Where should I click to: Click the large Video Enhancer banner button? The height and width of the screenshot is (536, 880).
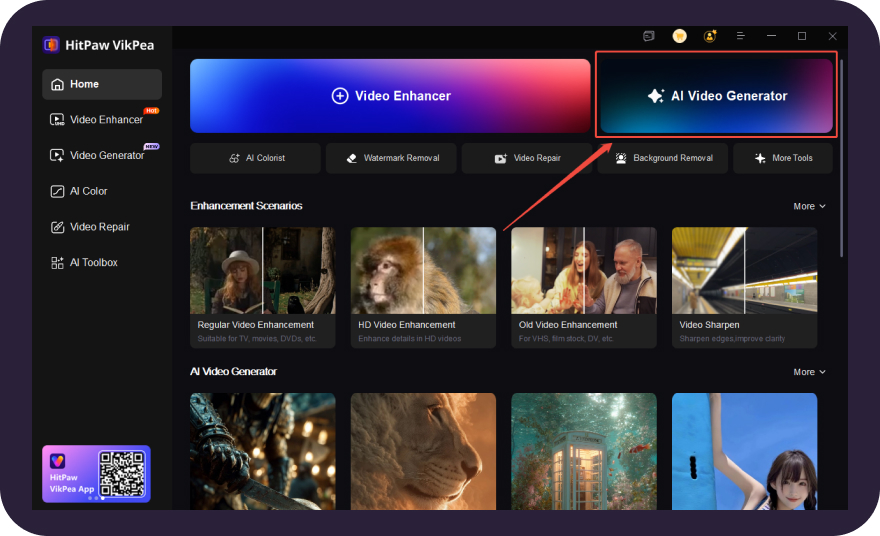coord(390,96)
